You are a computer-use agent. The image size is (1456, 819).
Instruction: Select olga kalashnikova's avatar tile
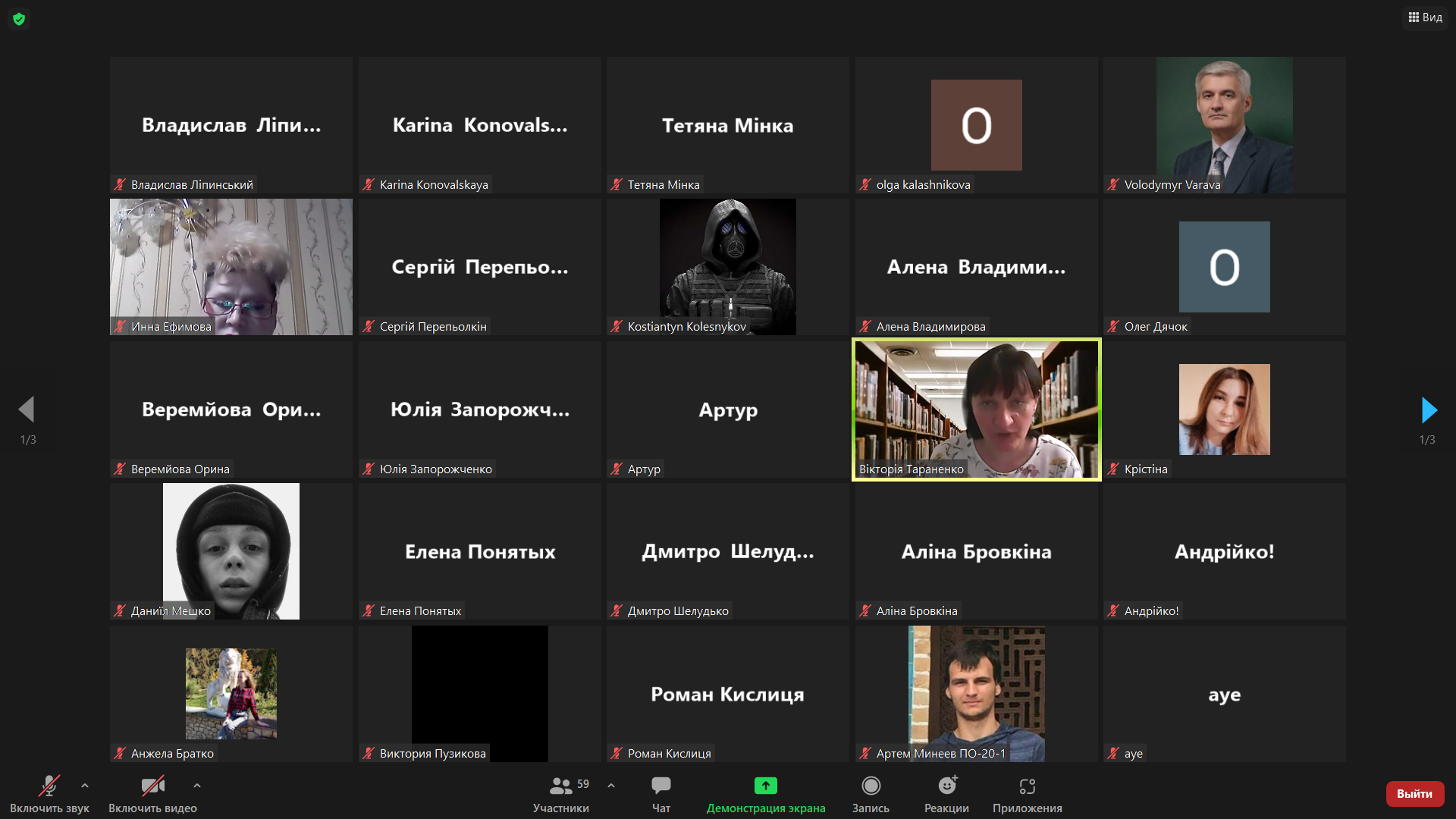(977, 125)
